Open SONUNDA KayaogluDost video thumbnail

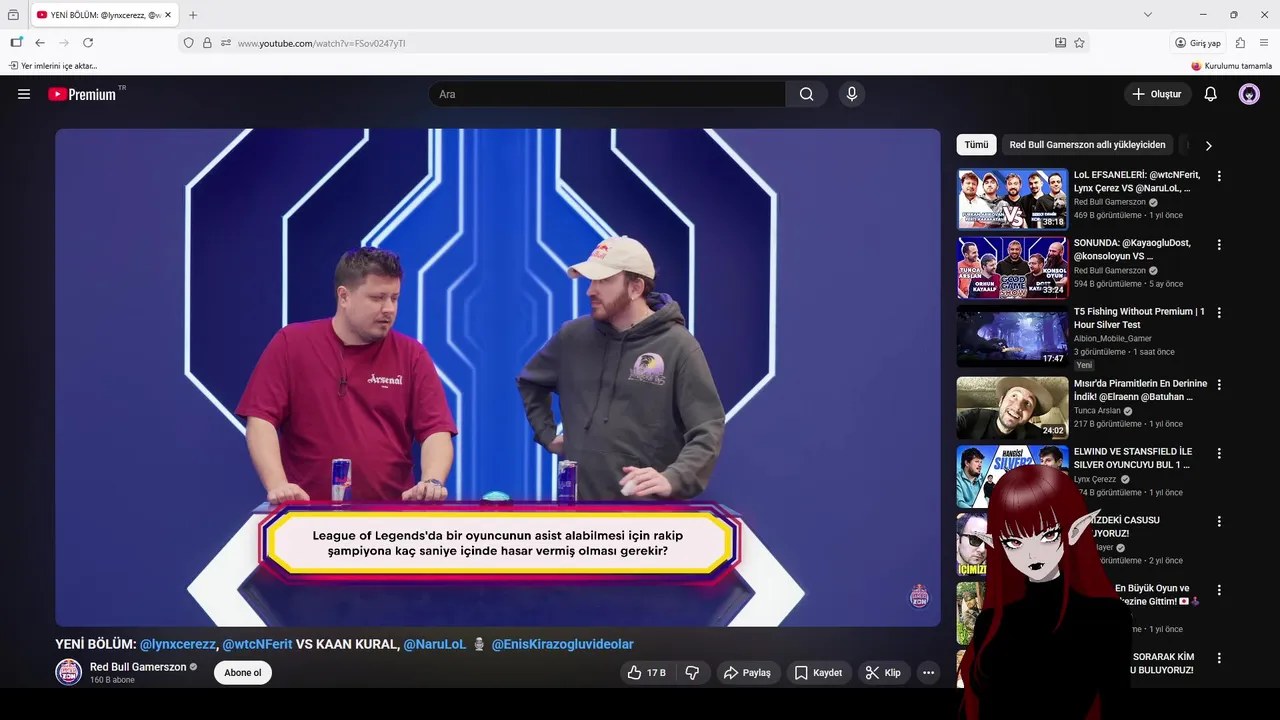coord(1012,268)
